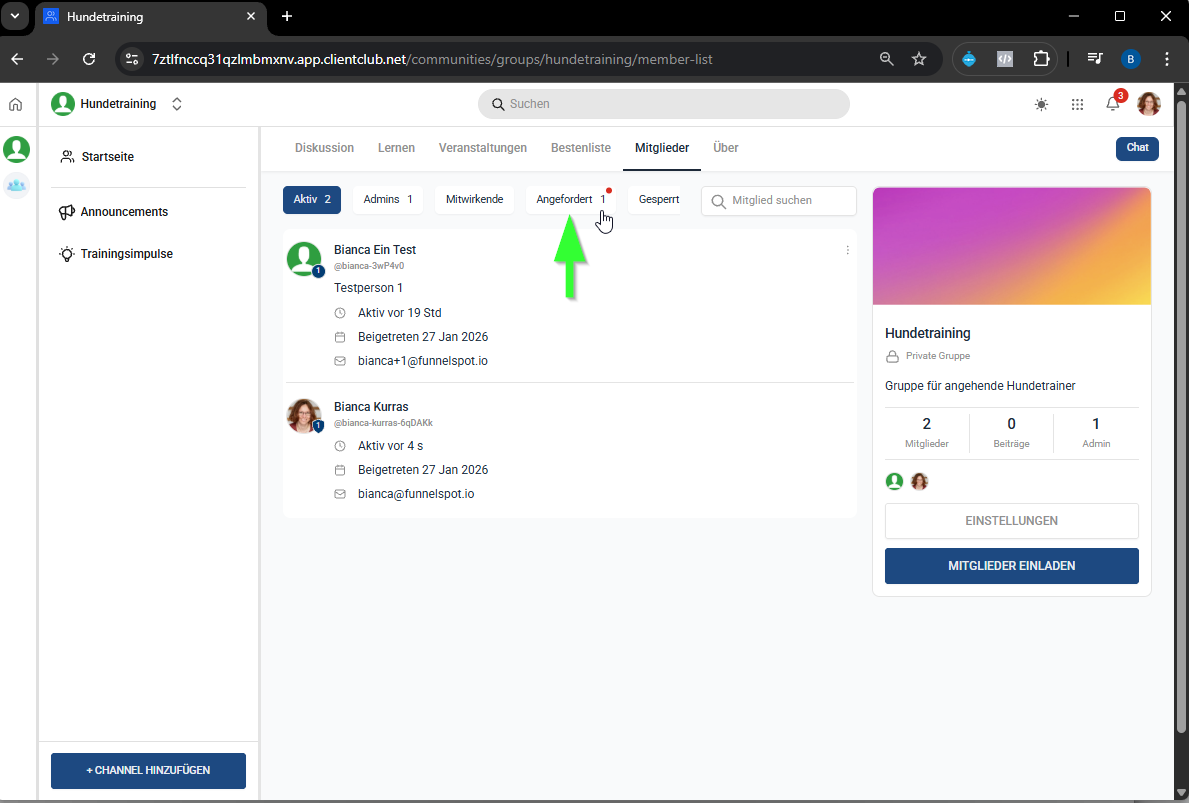Bookmark this page with star icon
Screen dimensions: 1189x803
pyautogui.click(x=919, y=59)
